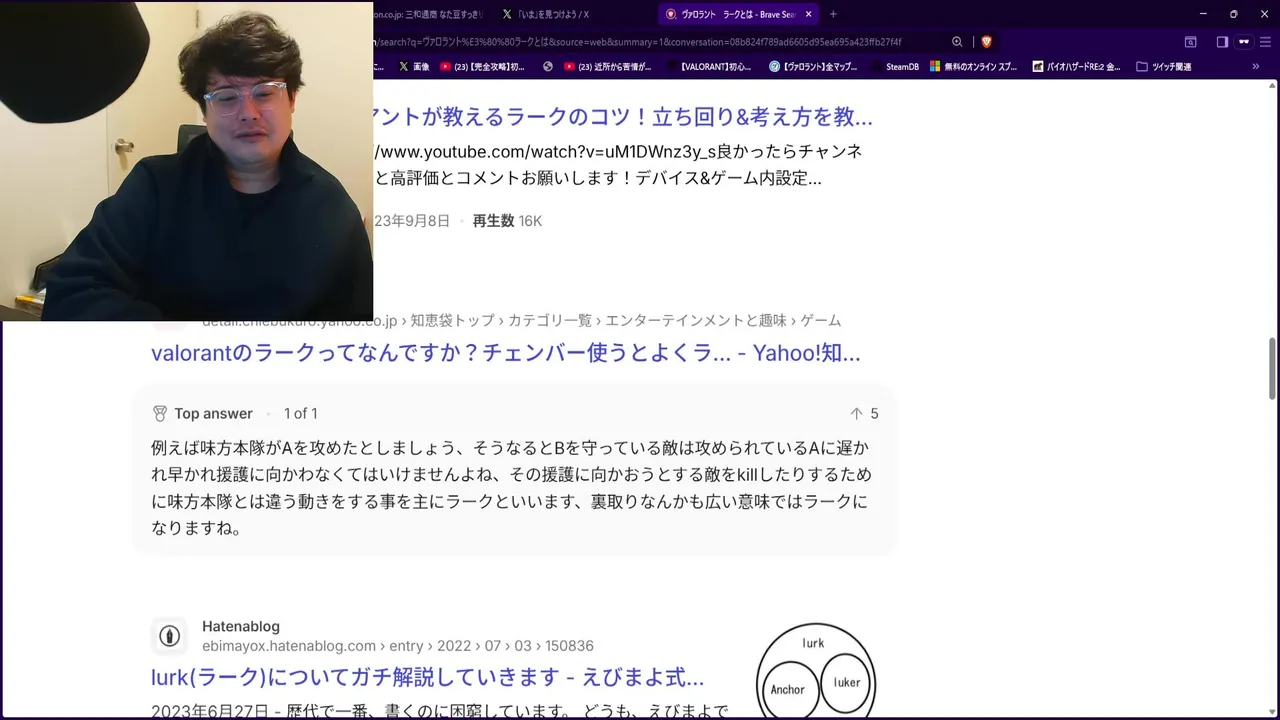This screenshot has width=1280, height=720.
Task: Open the 【VALORANT】初心 bookmark
Action: [x=711, y=67]
